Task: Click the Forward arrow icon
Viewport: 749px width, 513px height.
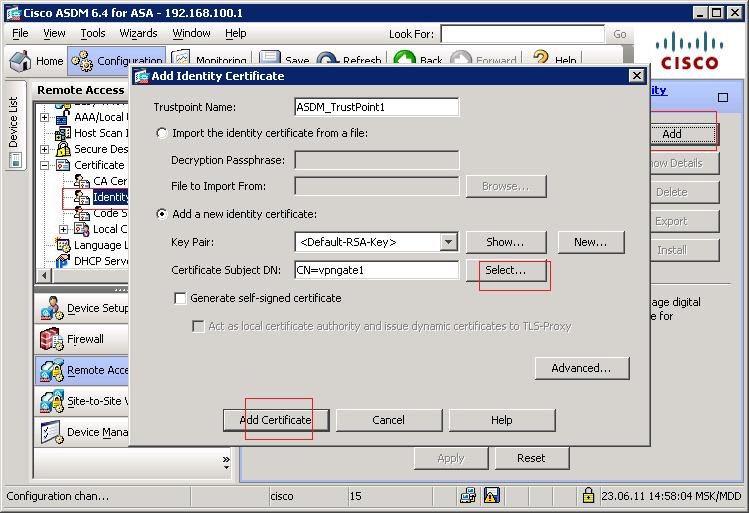Action: point(461,58)
